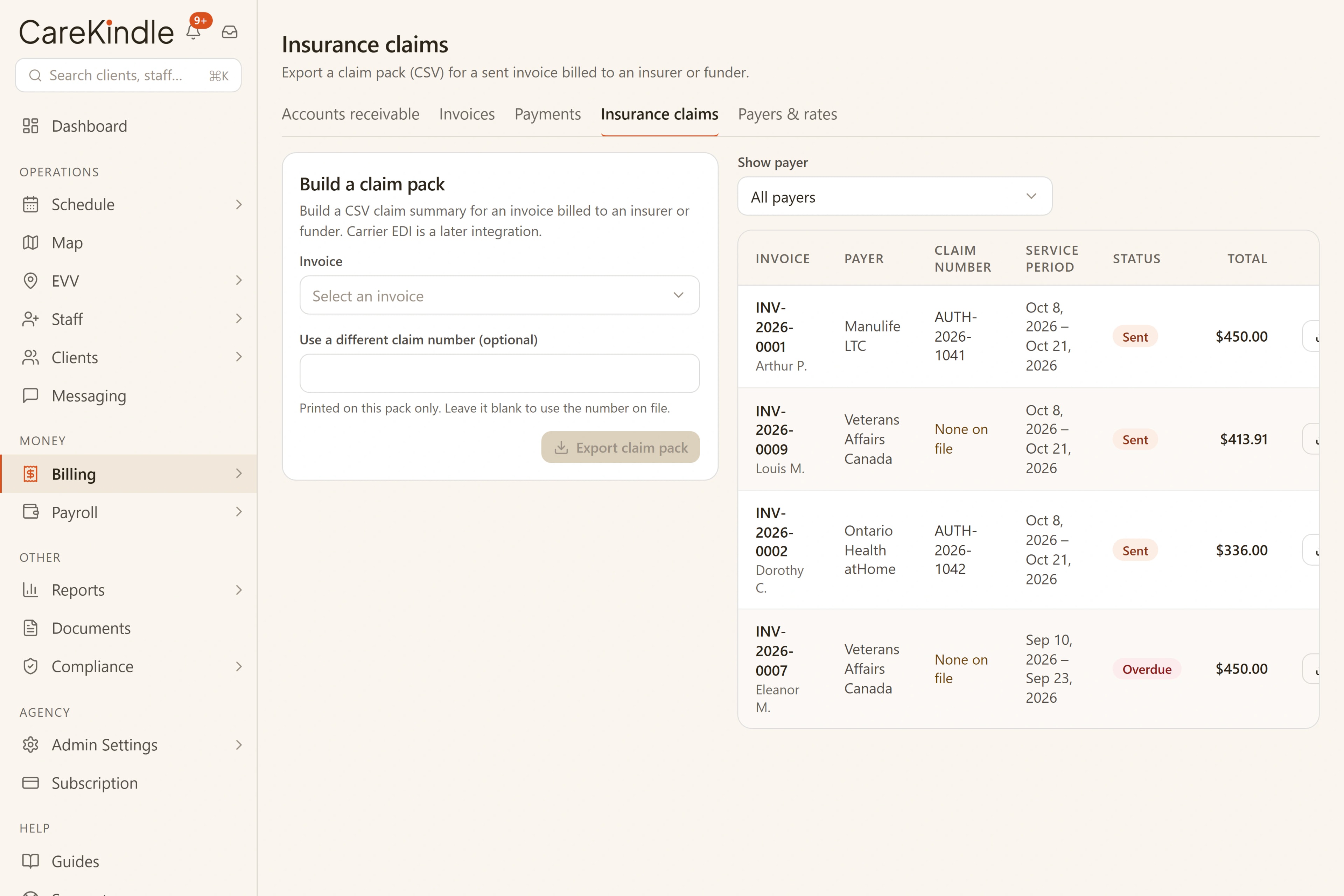Expand the Staff menu chevron
1344x896 pixels.
coord(239,318)
